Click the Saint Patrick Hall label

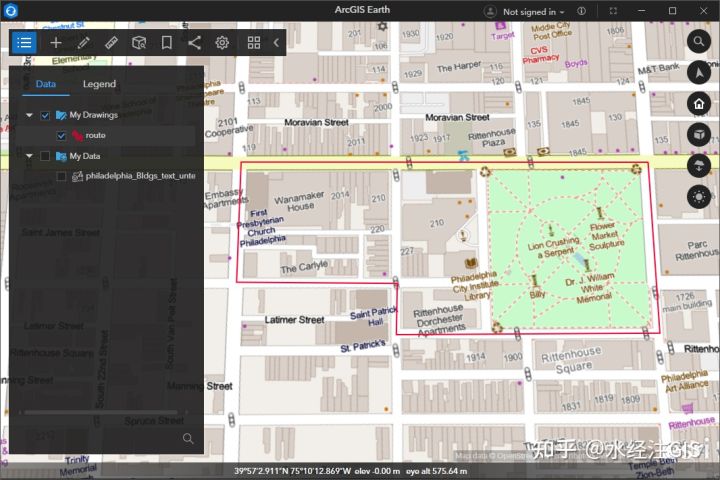coord(373,316)
